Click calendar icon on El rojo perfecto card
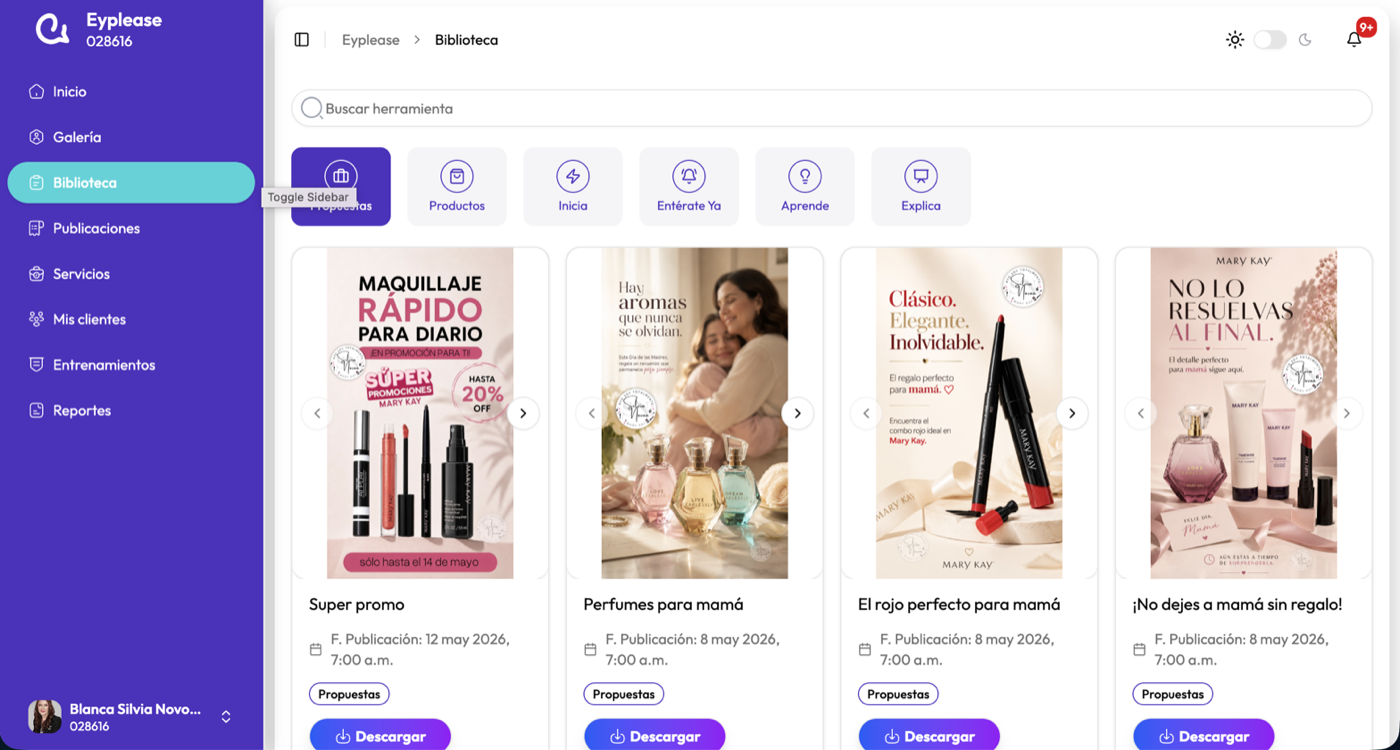Viewport: 1400px width, 750px height. pos(865,650)
